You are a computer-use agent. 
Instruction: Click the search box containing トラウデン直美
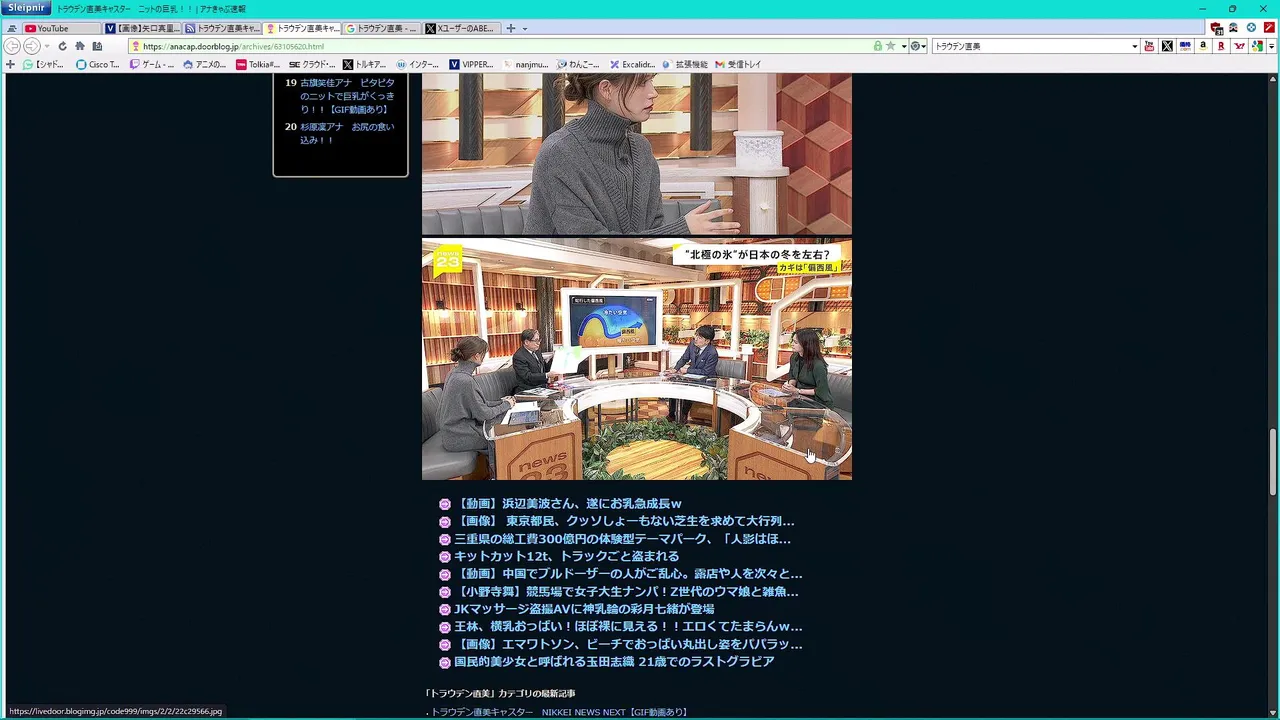click(1030, 46)
